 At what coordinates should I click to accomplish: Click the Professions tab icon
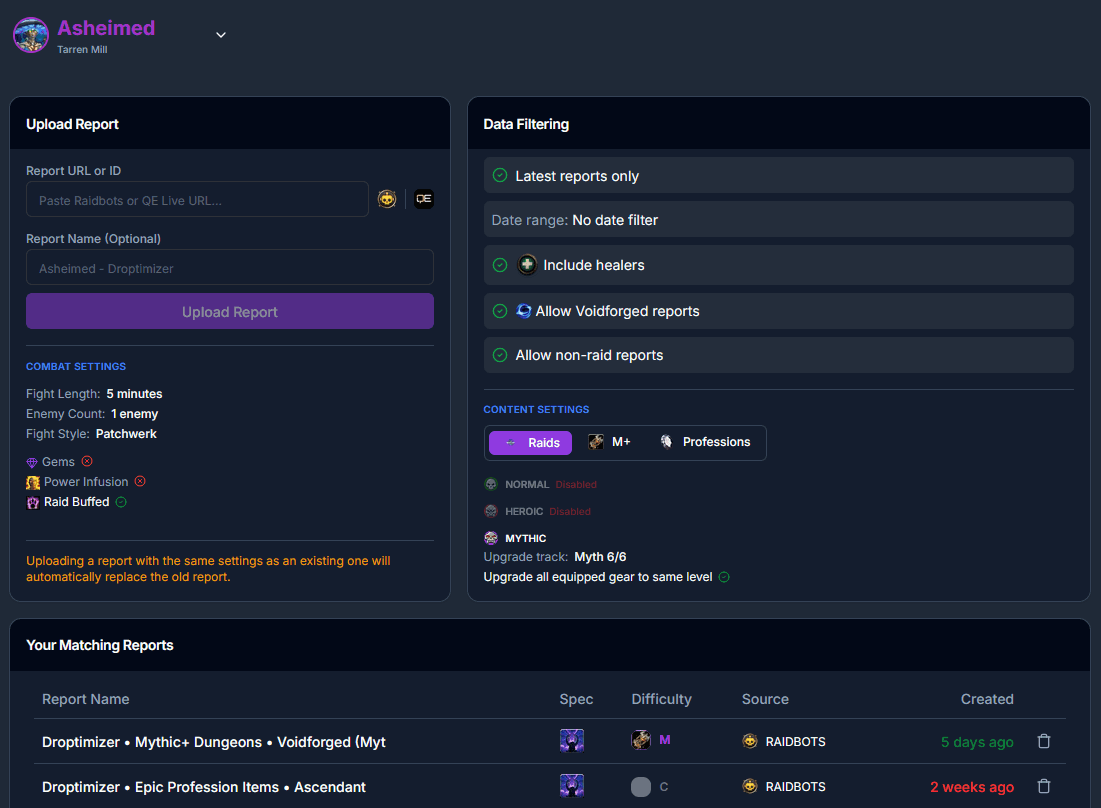[666, 442]
